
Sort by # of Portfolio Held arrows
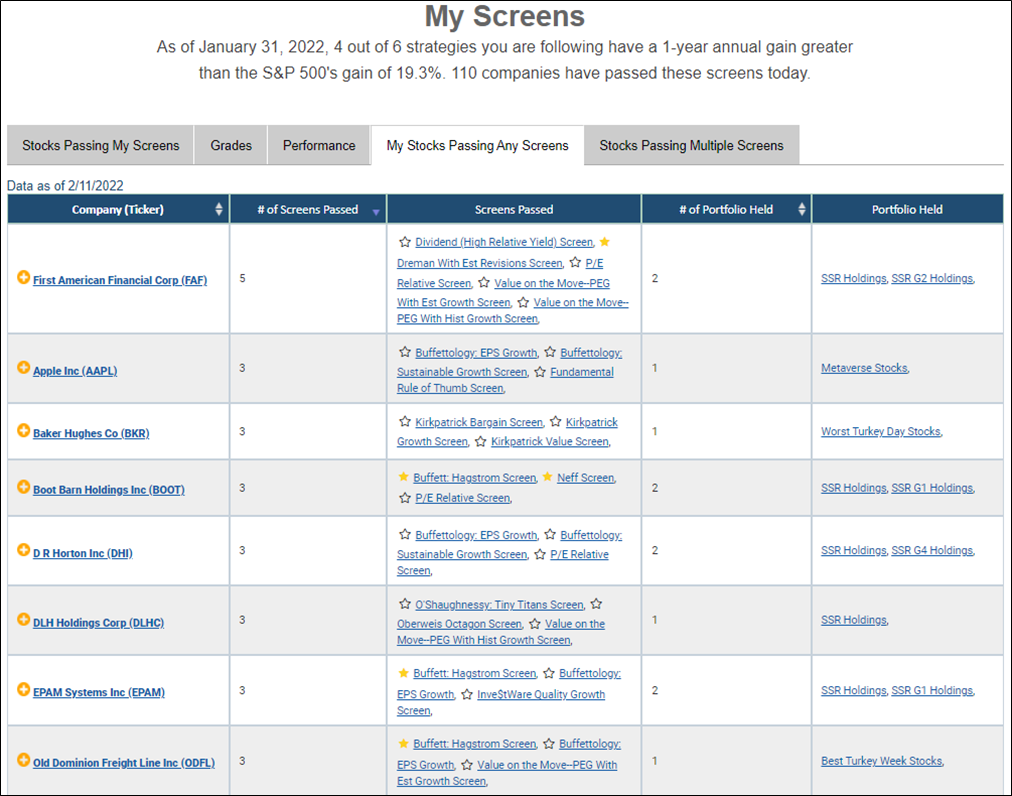[802, 209]
